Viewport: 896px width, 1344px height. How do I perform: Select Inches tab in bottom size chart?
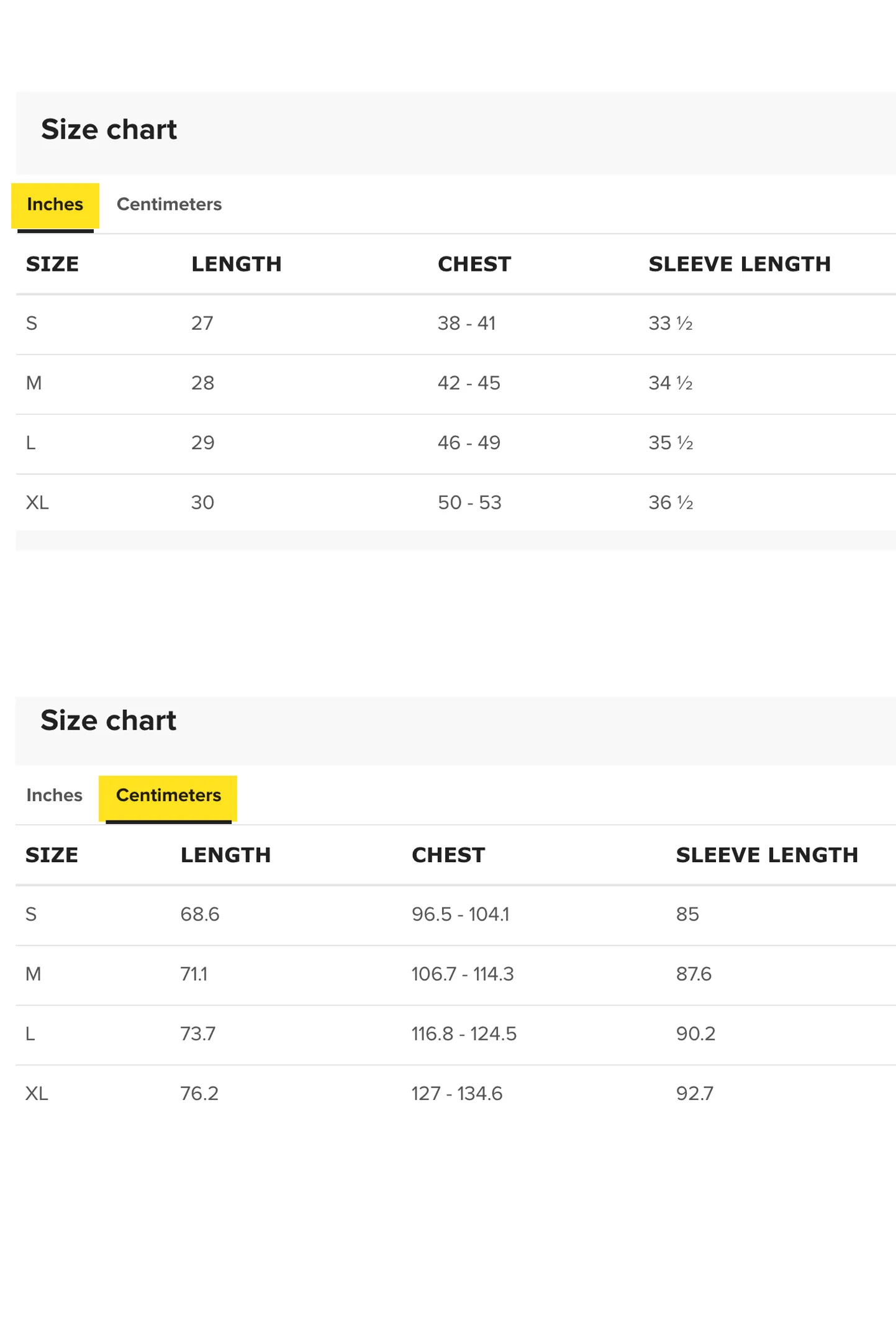tap(54, 795)
